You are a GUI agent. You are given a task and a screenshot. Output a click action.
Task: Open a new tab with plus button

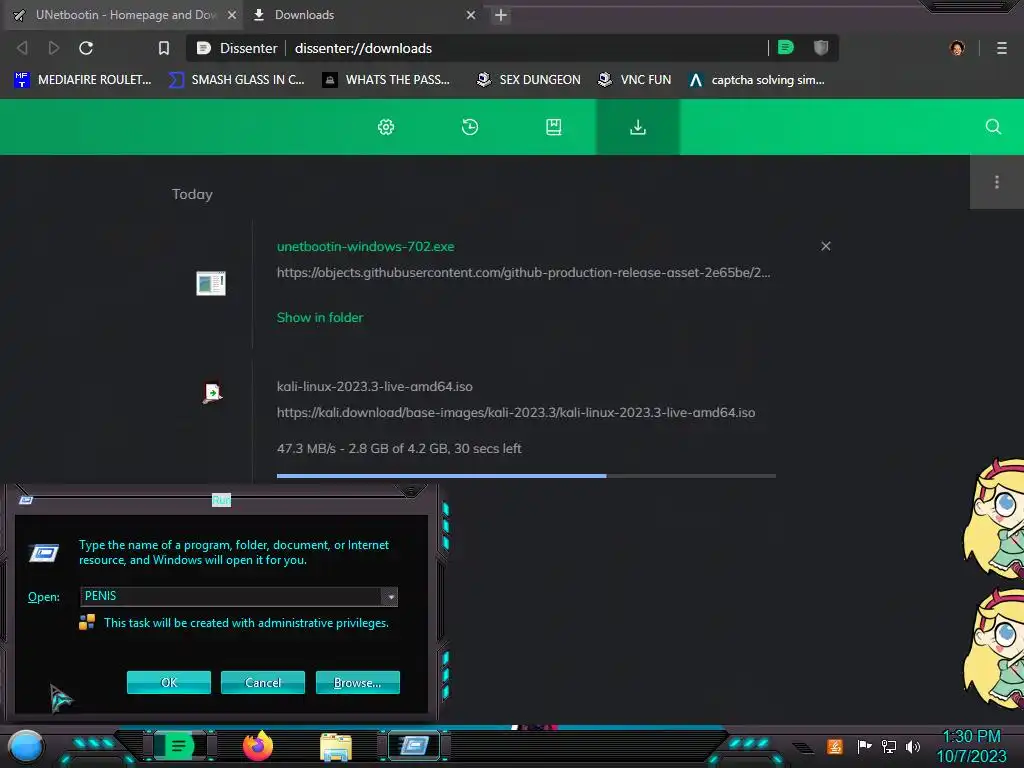[x=501, y=15]
